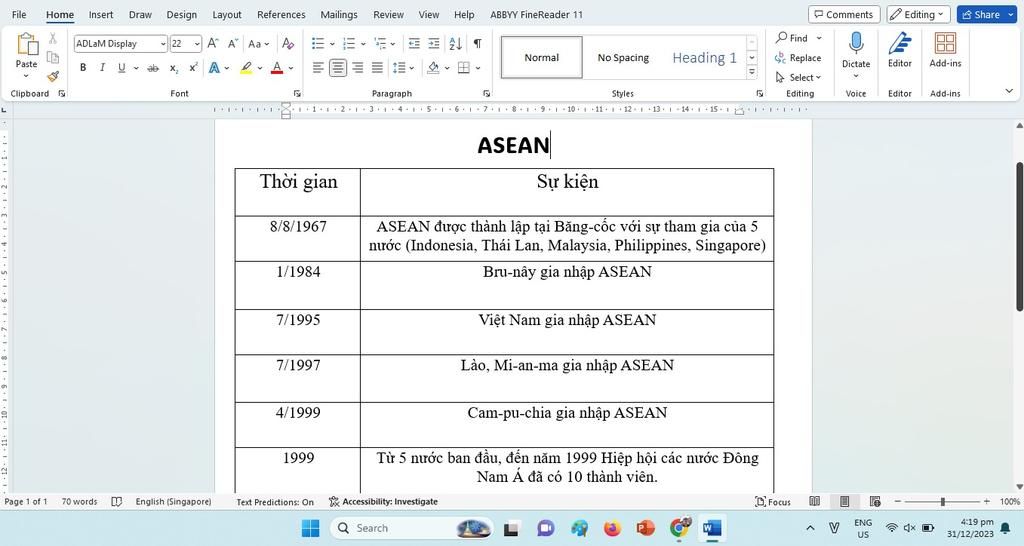Apply subscript formatting
Screen dimensions: 1024x546
tap(174, 68)
